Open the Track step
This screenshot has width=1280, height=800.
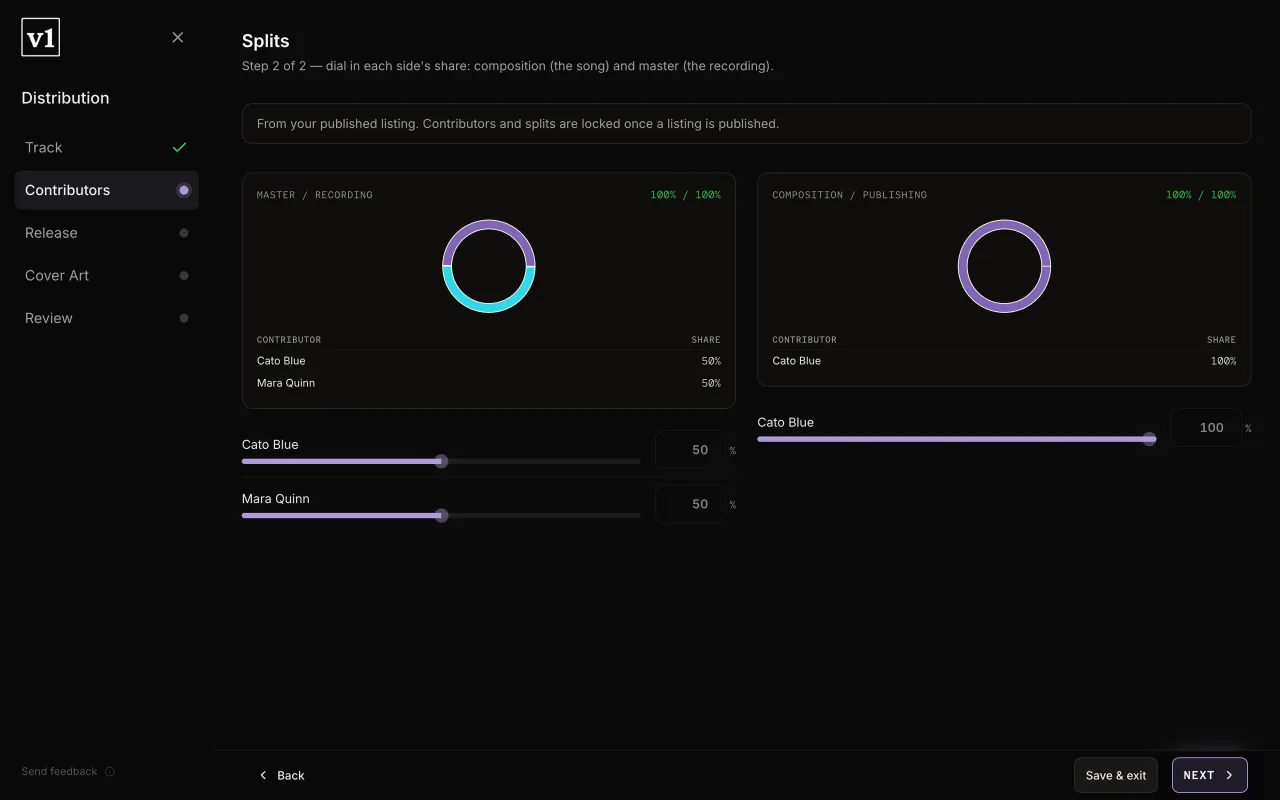point(106,147)
